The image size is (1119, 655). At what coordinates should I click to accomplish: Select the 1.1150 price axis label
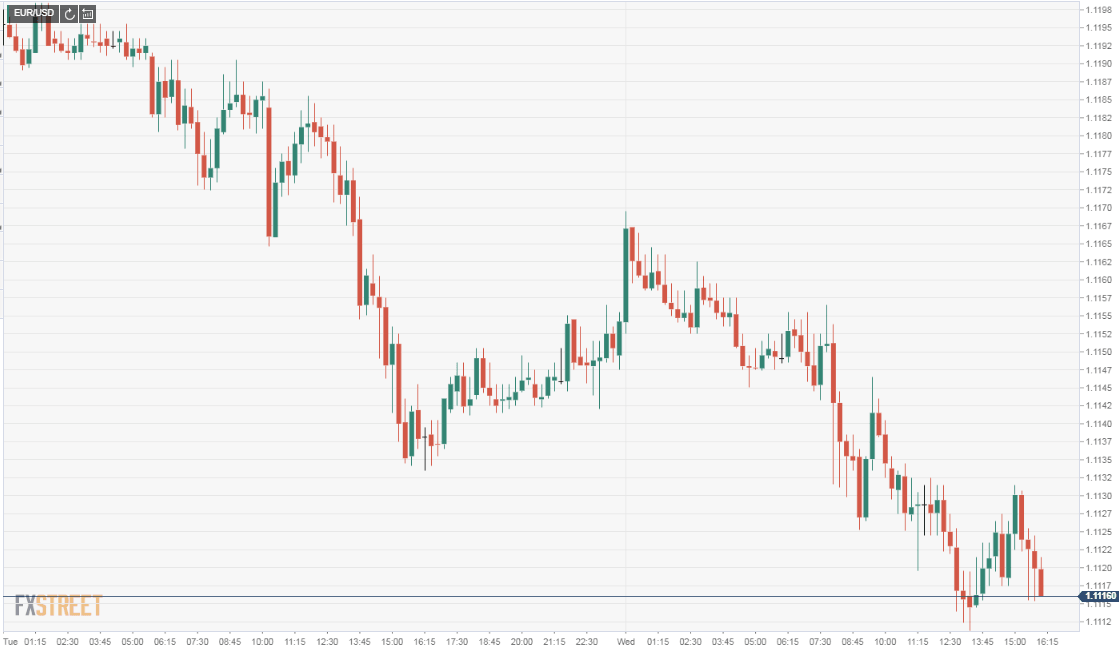(1097, 352)
